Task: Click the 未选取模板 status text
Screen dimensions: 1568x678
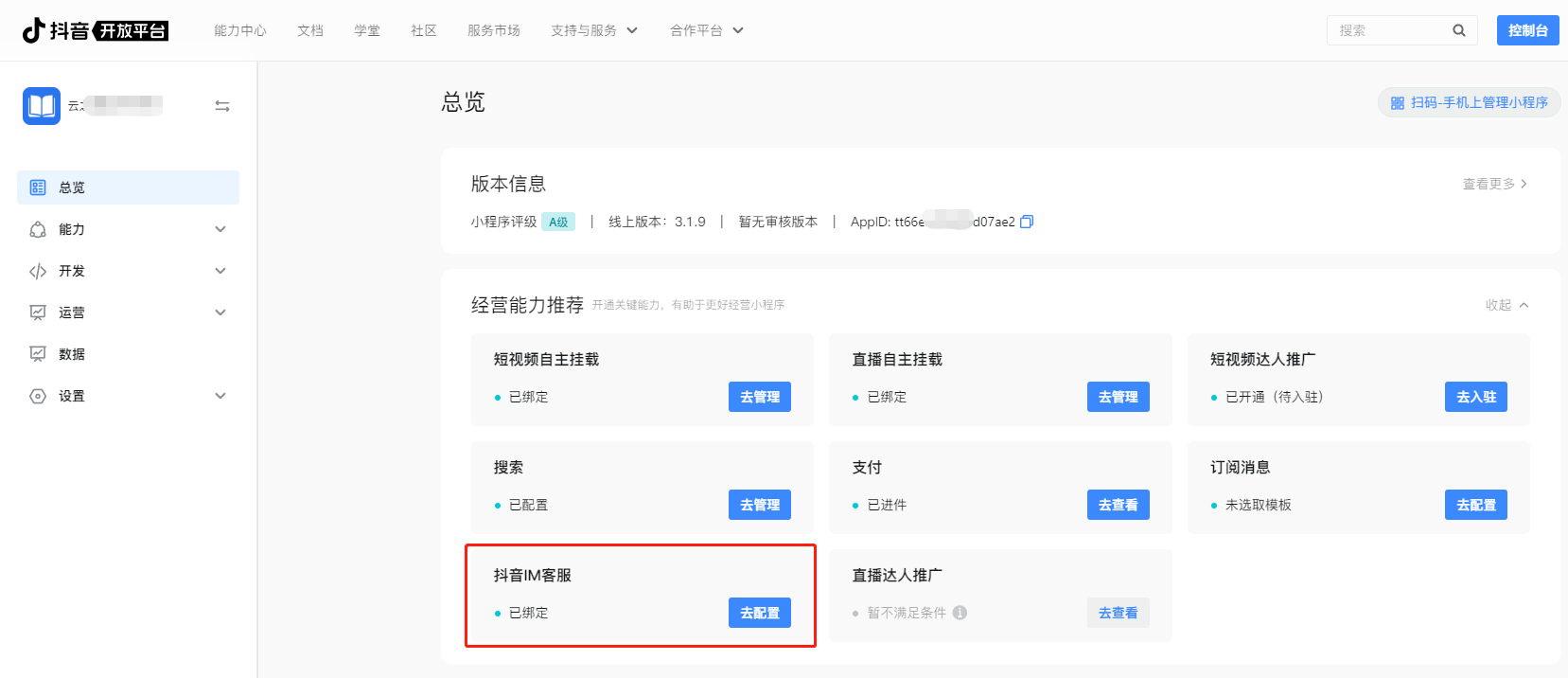Action: [1258, 505]
